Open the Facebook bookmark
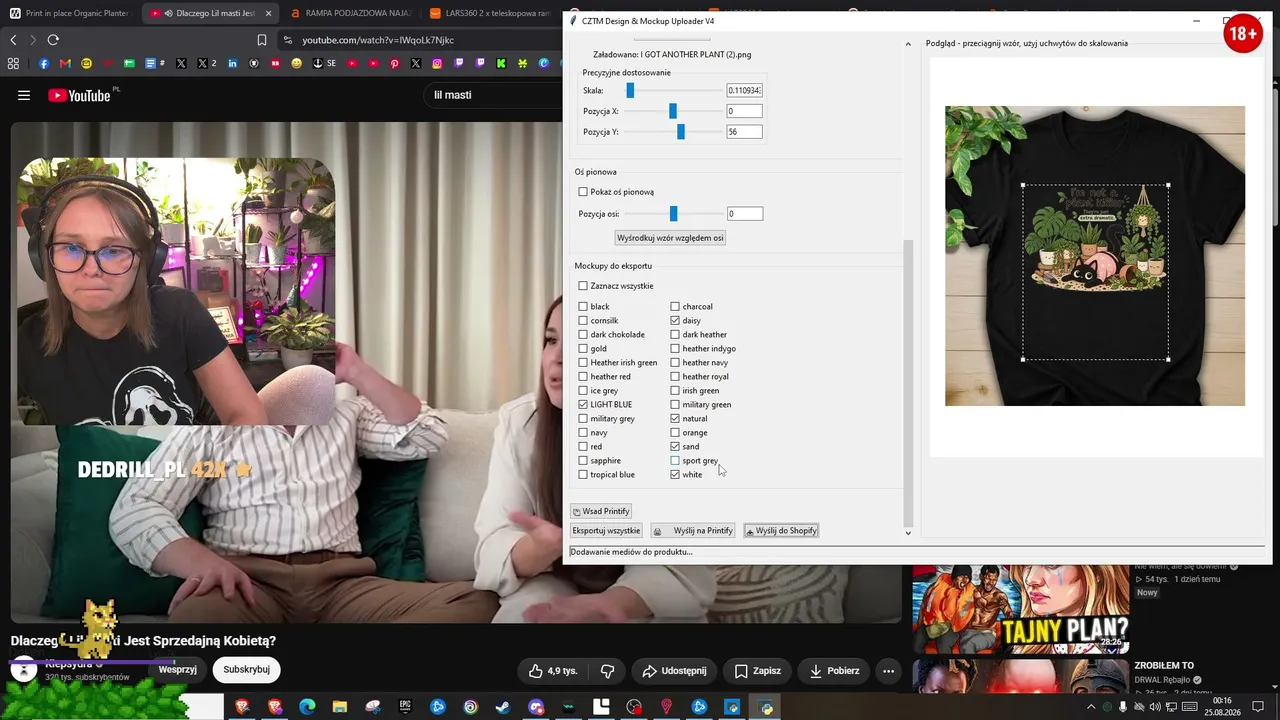 [44, 64]
